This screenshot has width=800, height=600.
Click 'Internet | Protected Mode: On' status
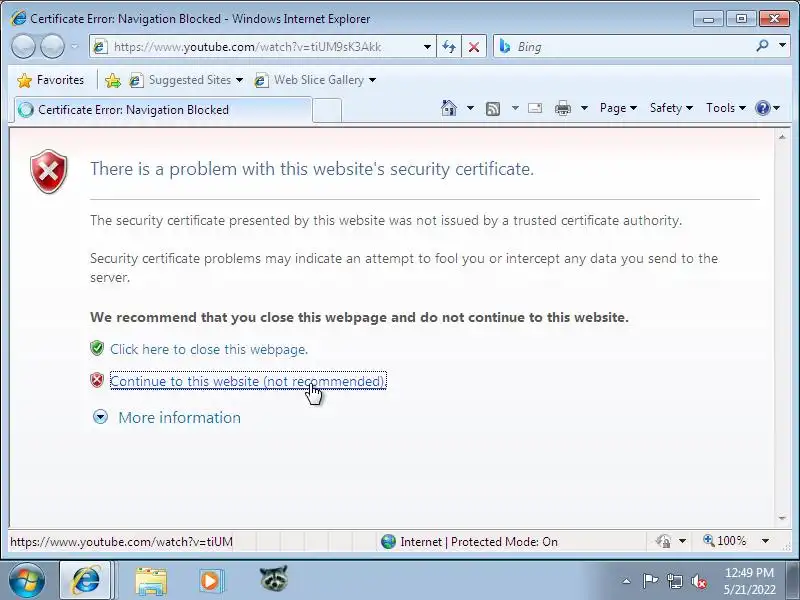point(479,542)
